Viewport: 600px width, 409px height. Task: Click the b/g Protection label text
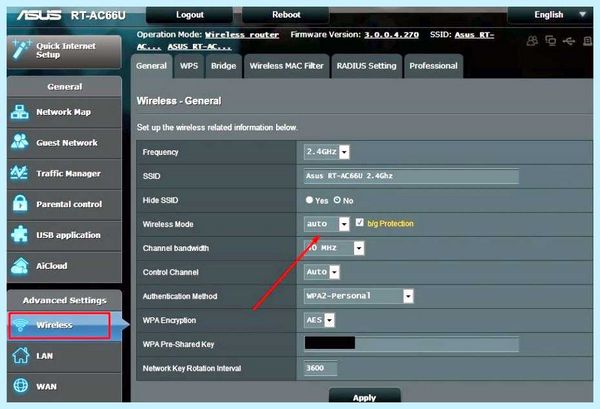(x=390, y=223)
